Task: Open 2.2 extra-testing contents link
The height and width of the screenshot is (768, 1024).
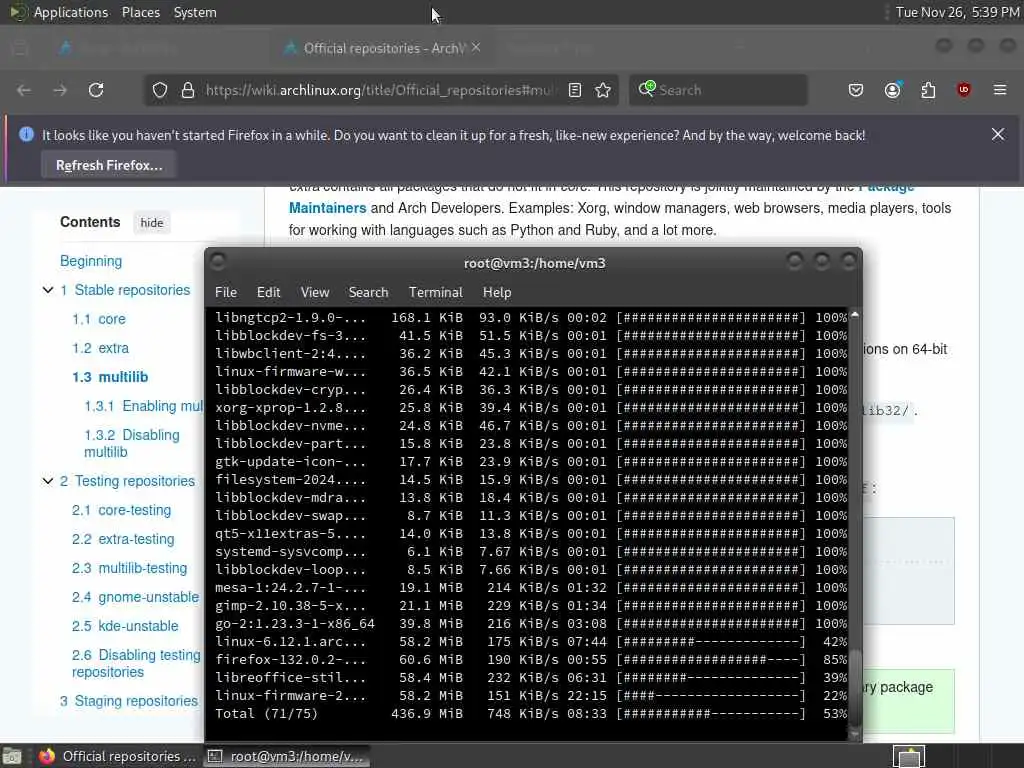Action: pyautogui.click(x=123, y=539)
